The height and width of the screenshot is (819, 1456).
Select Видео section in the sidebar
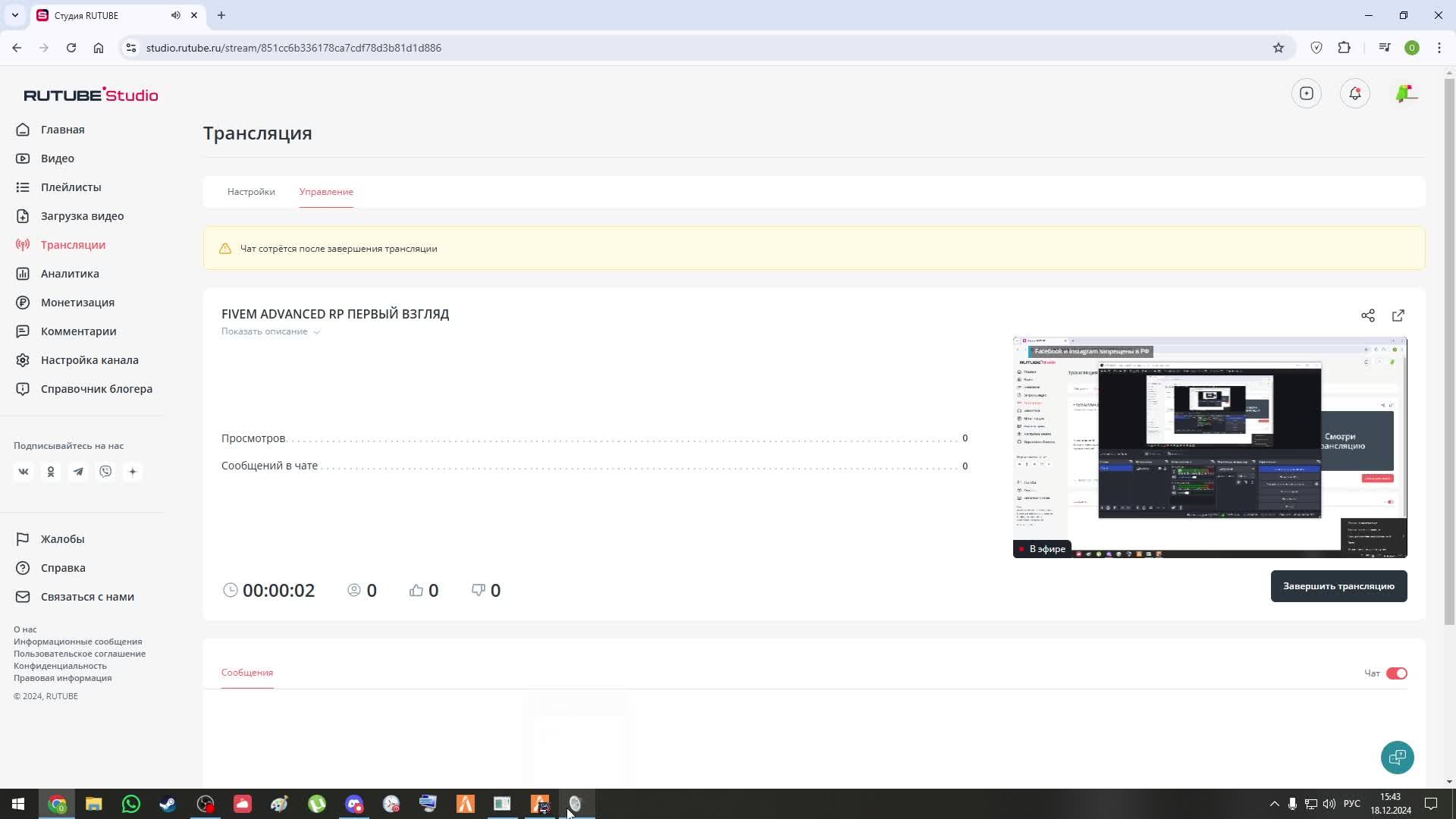point(57,158)
